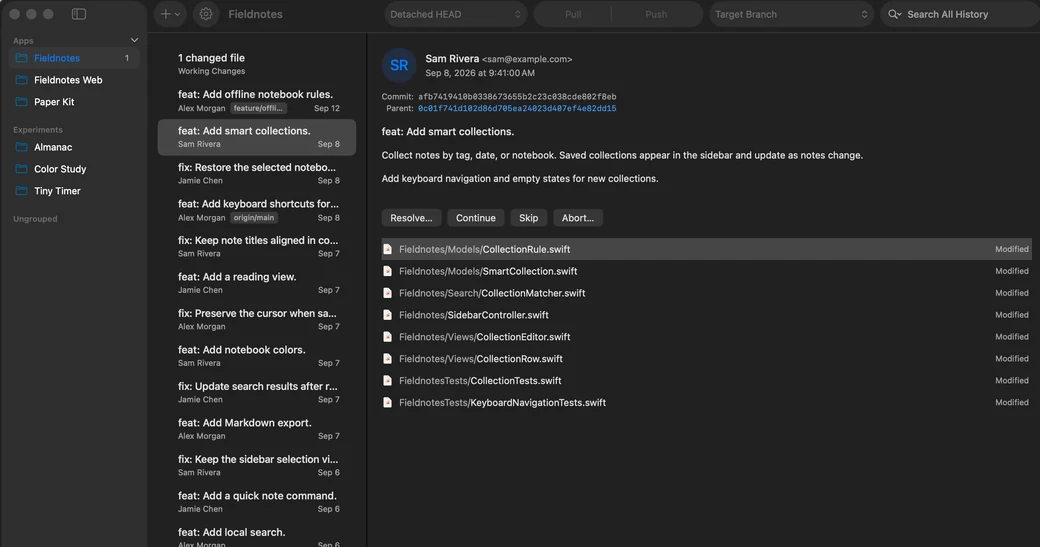Open the Target Branch dropdown

(791, 14)
